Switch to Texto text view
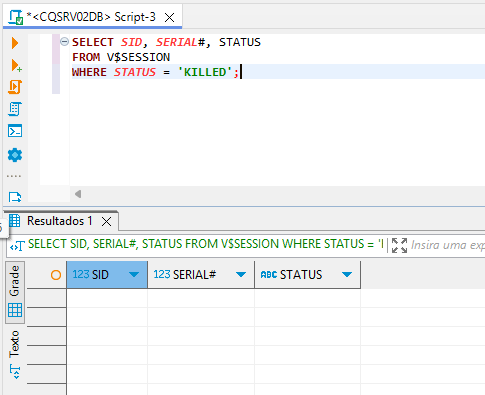The image size is (485, 395). 15,354
